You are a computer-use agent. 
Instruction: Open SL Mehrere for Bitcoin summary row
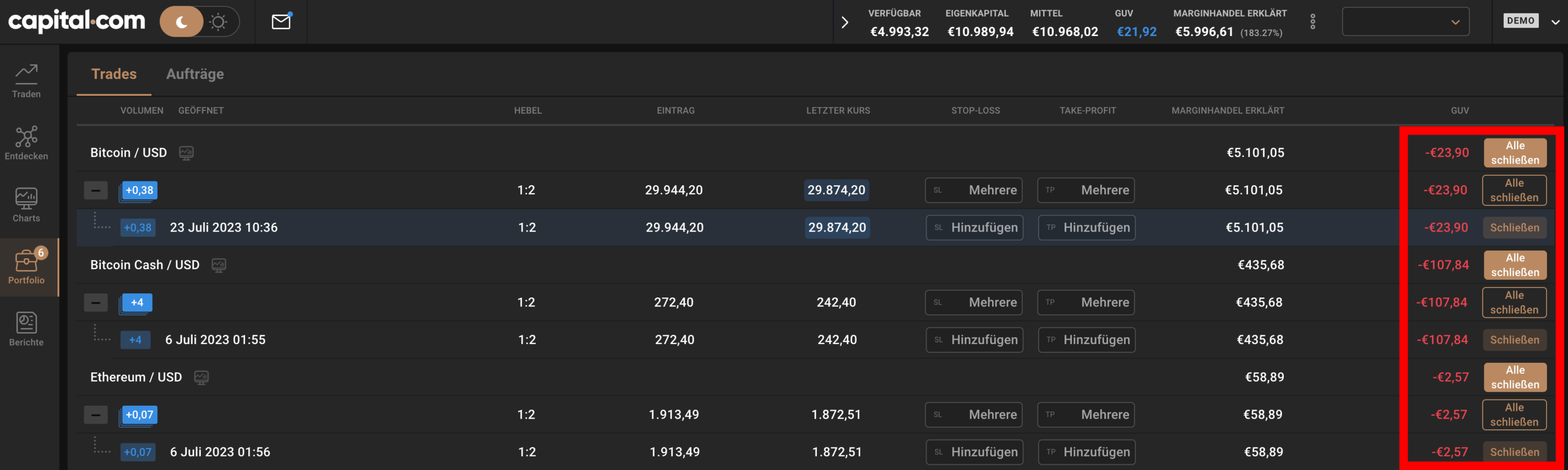(x=973, y=190)
